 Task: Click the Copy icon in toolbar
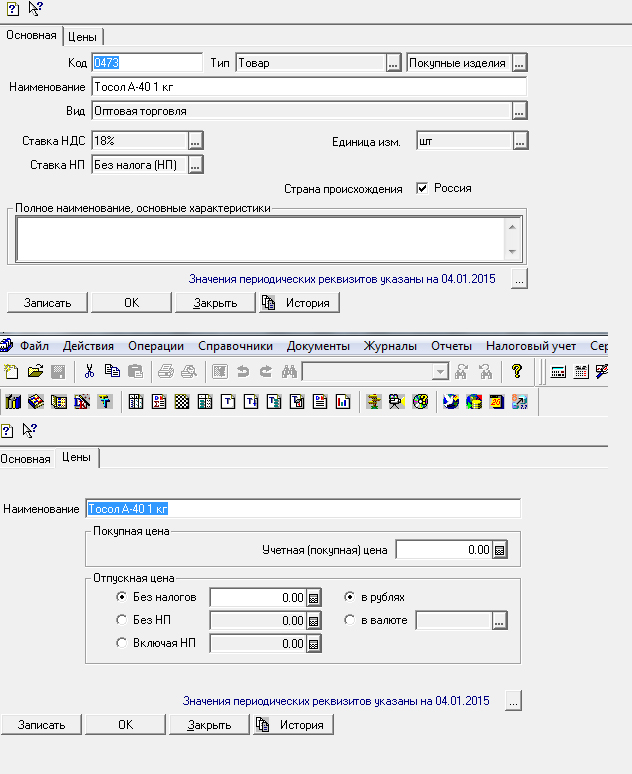(x=112, y=372)
